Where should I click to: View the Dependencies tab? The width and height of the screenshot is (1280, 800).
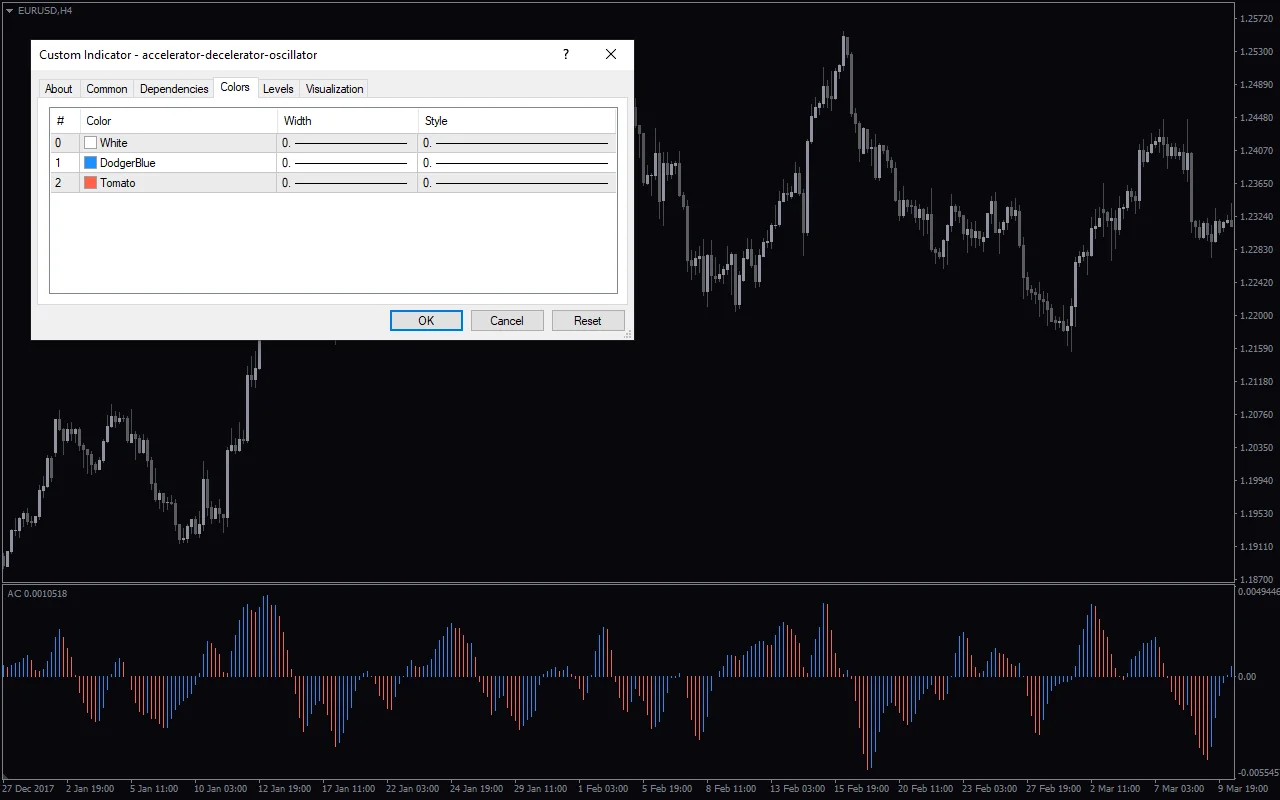[x=173, y=88]
